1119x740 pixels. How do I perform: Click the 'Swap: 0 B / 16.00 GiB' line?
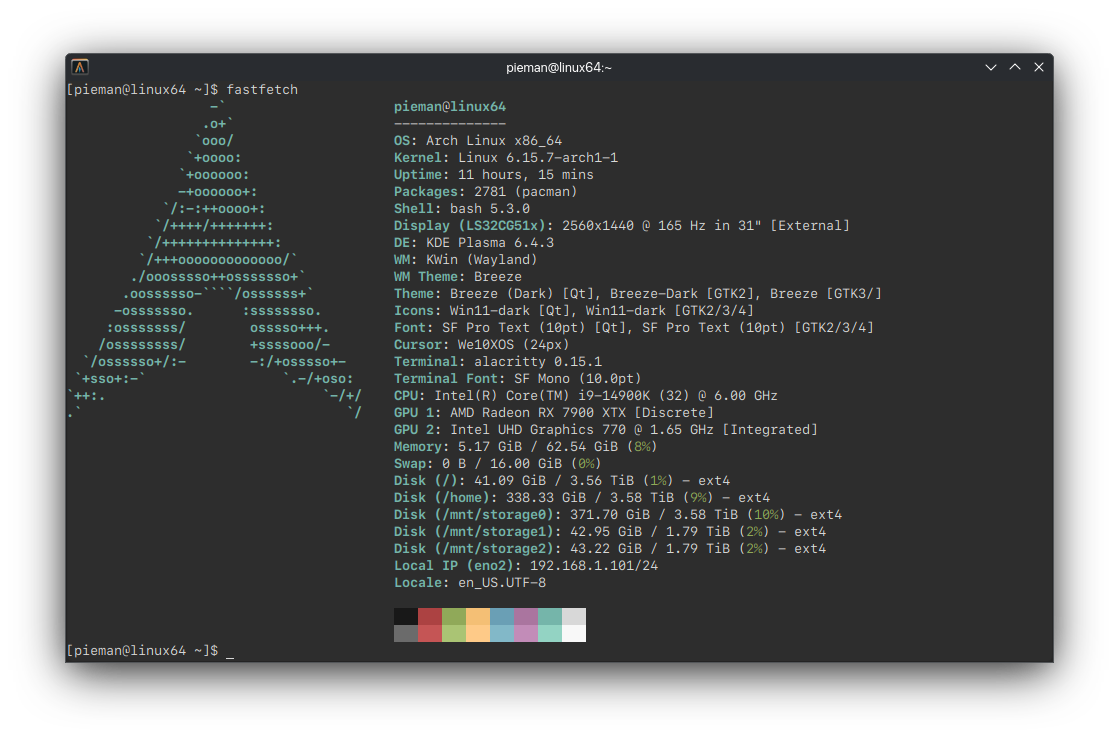coord(497,464)
